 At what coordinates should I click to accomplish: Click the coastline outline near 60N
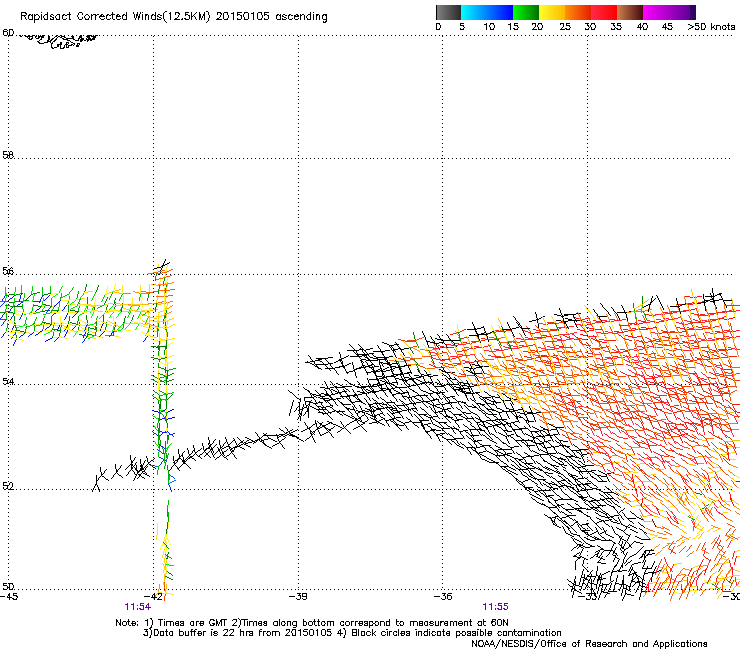click(x=59, y=41)
